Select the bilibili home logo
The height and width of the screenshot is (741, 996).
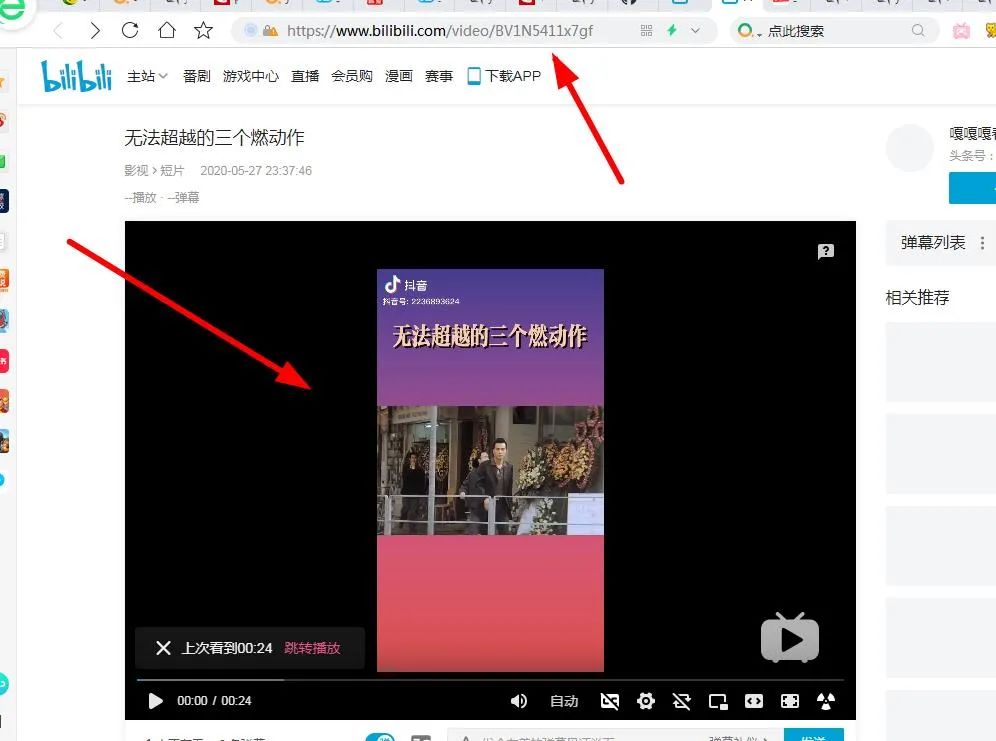click(x=76, y=75)
